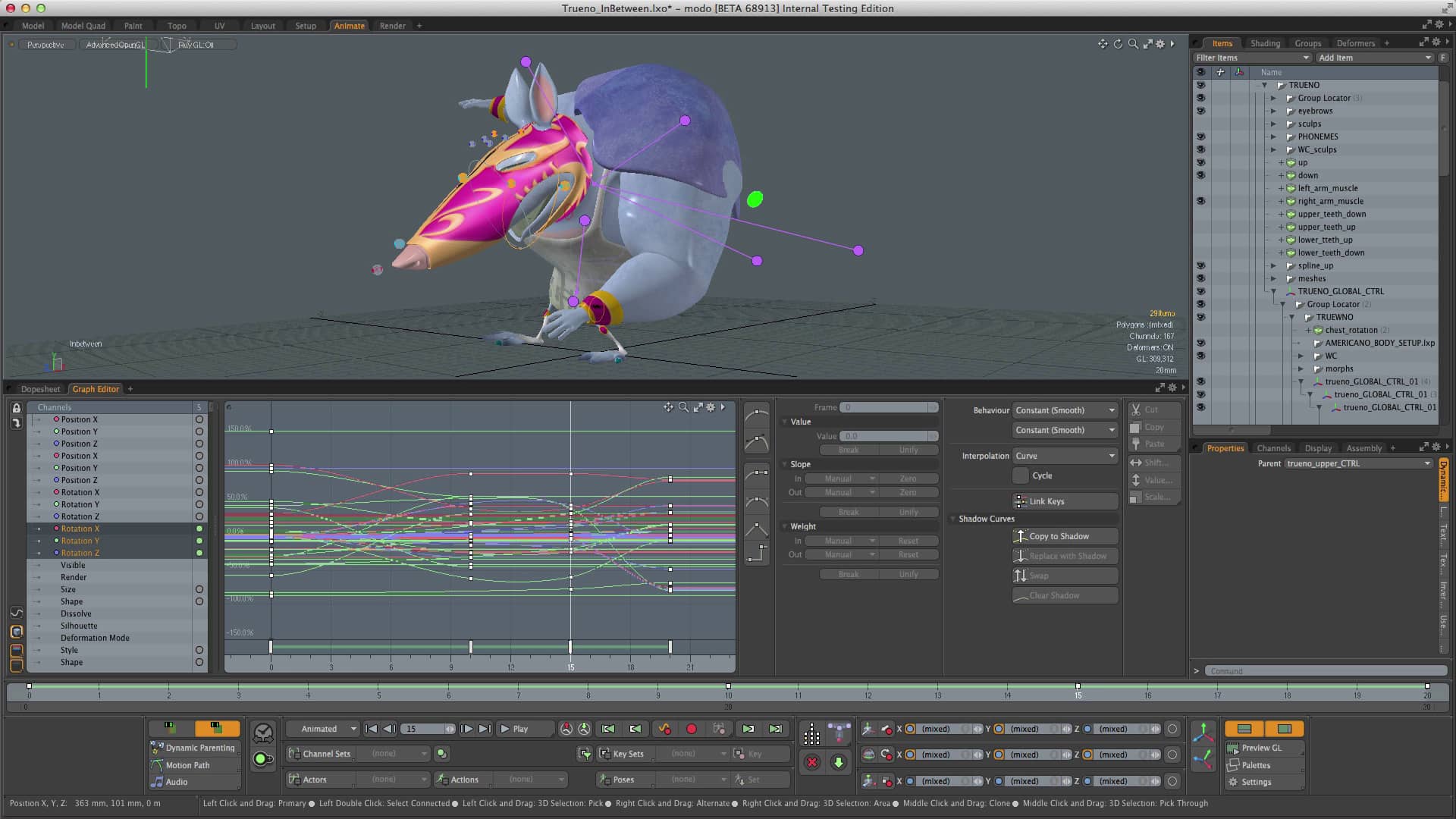Open the Shading panel tab

click(1264, 43)
